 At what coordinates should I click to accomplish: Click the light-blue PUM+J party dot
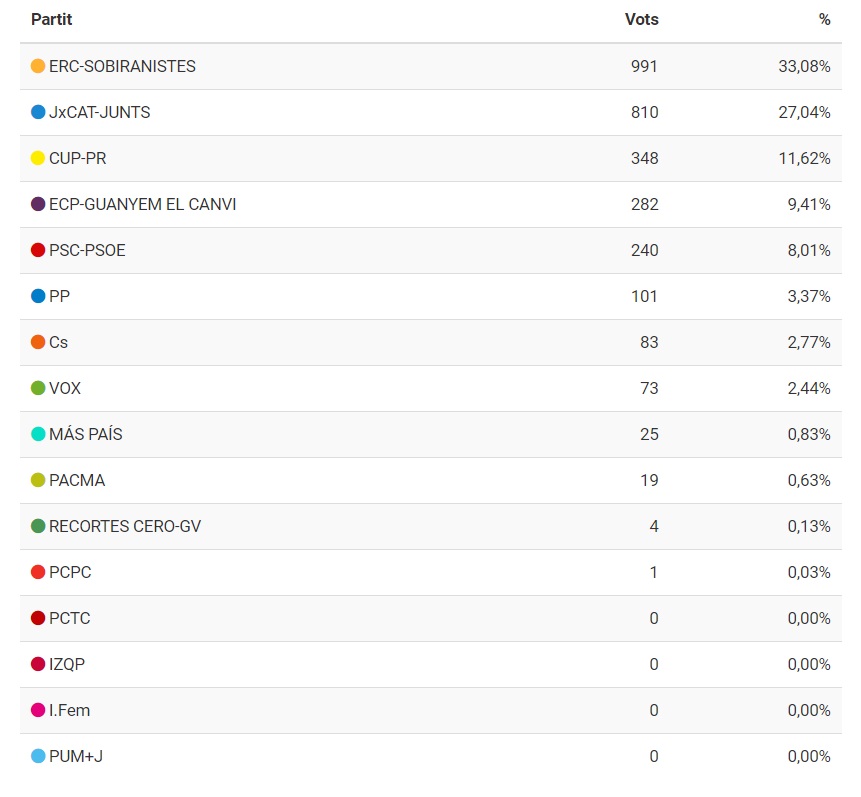click(38, 756)
